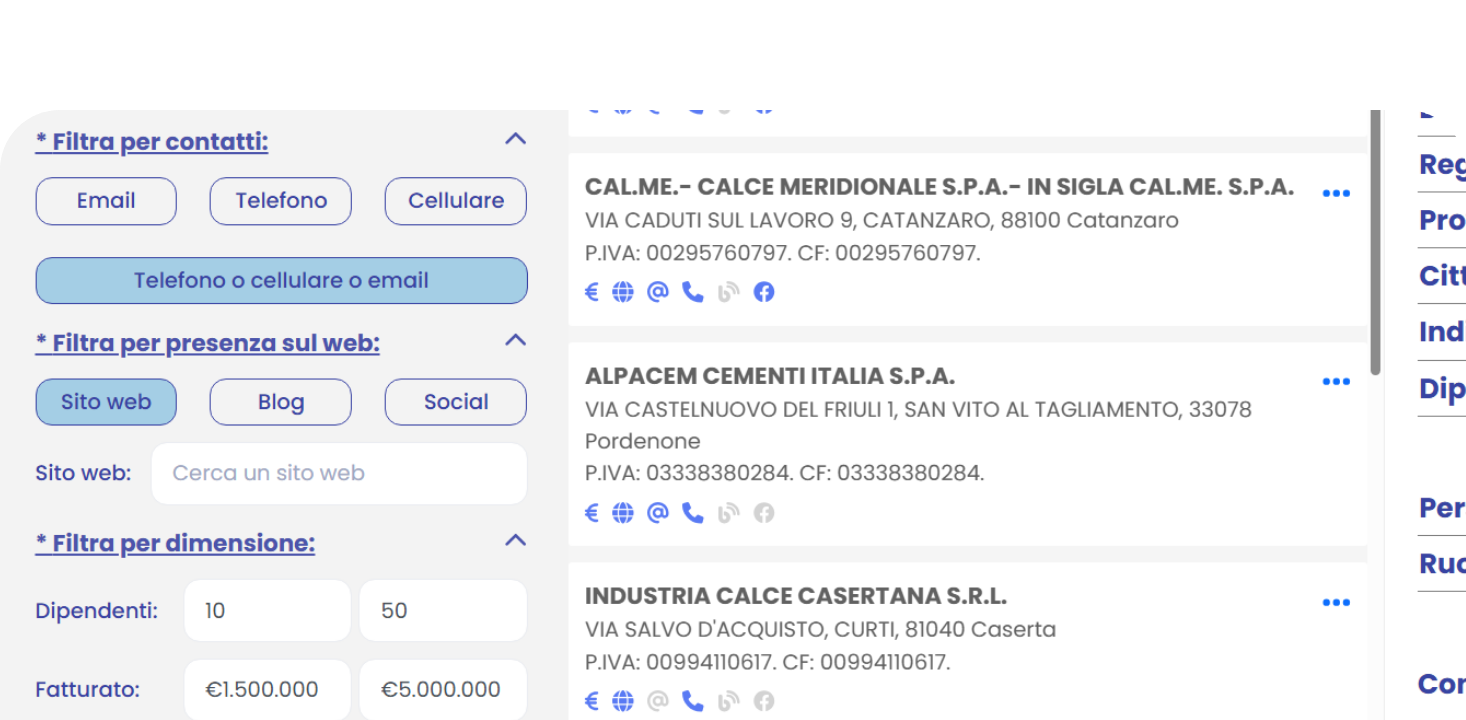Viewport: 1466px width, 720px height.
Task: Open Industria Calce Casertana S.R.L. company name
Action: tap(796, 596)
